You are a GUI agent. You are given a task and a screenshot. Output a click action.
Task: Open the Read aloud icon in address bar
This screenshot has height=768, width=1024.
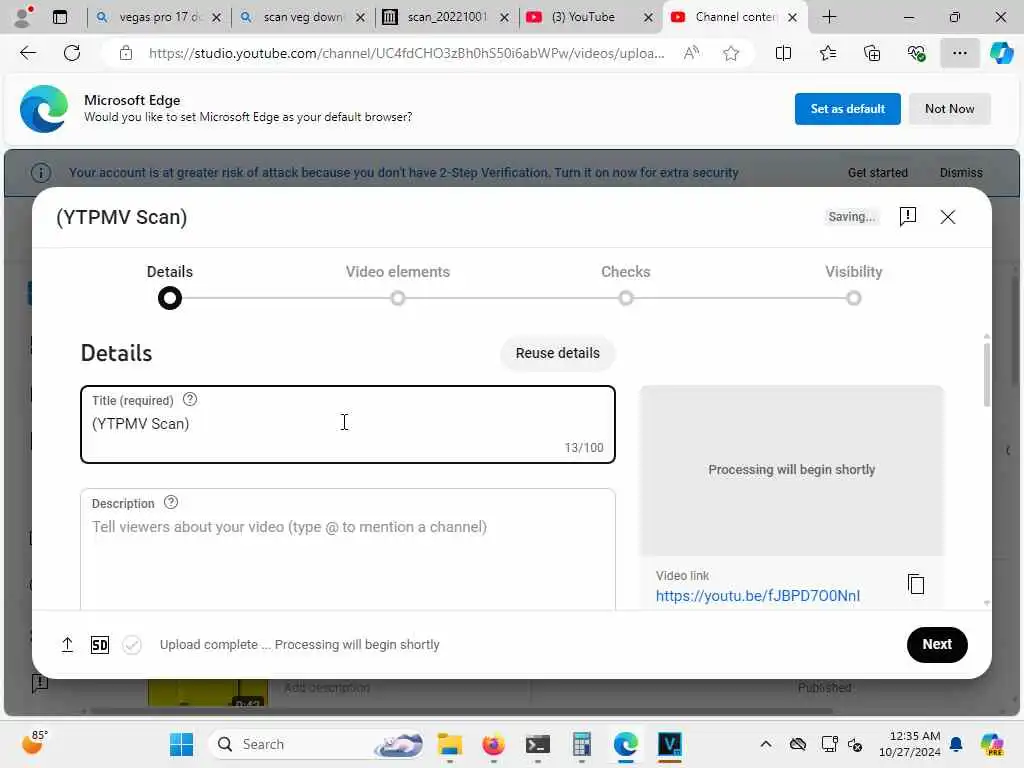pyautogui.click(x=691, y=53)
